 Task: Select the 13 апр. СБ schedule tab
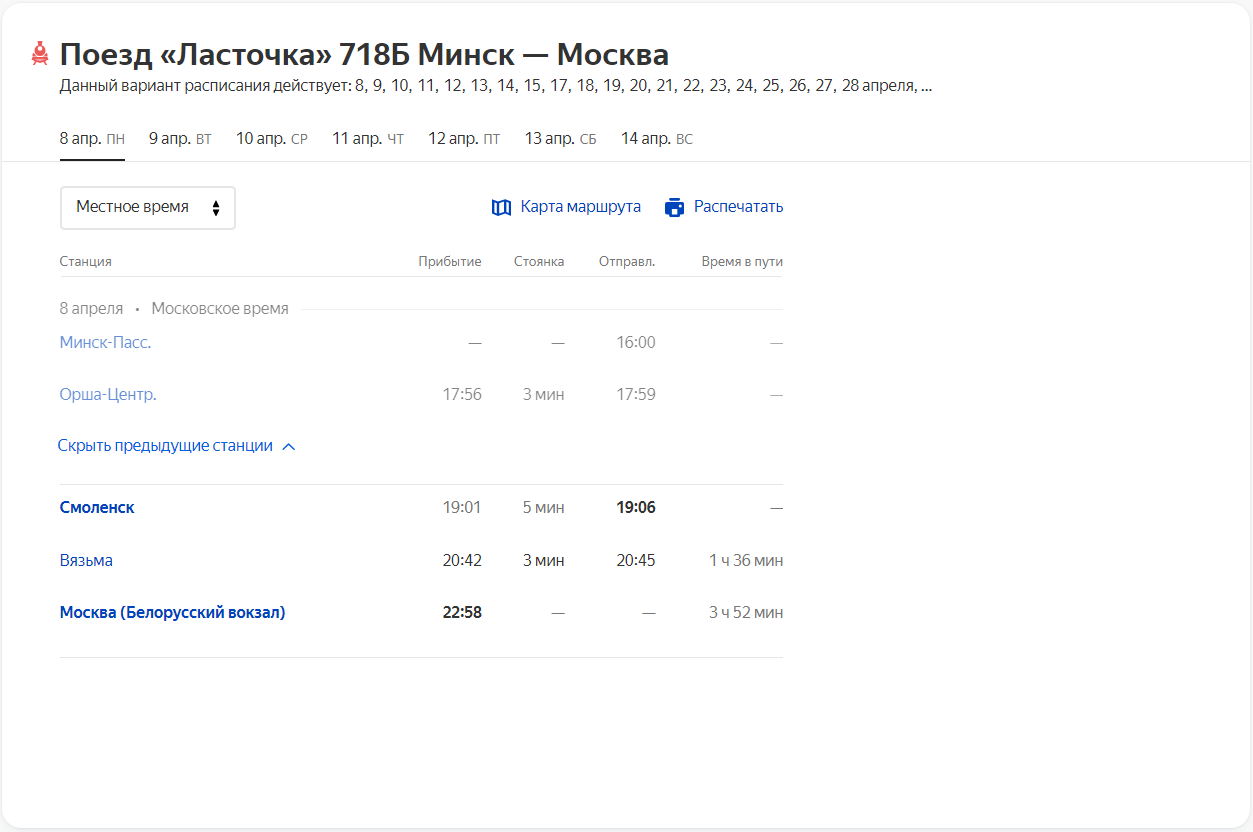tap(560, 138)
